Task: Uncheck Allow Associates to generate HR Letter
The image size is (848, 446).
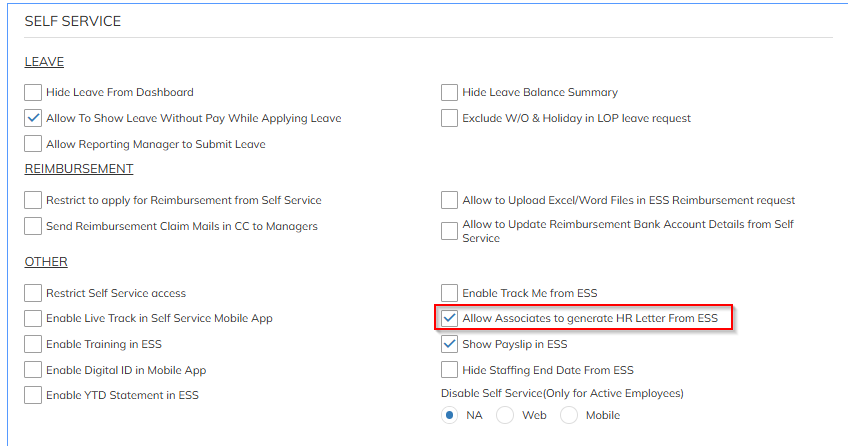Action: click(x=450, y=318)
